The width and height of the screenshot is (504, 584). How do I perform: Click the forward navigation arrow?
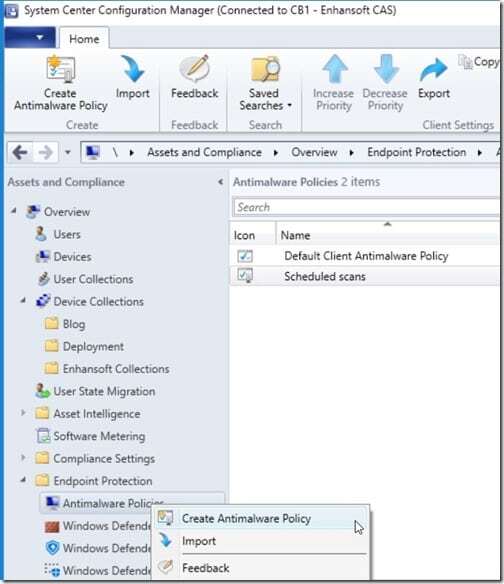[x=45, y=152]
